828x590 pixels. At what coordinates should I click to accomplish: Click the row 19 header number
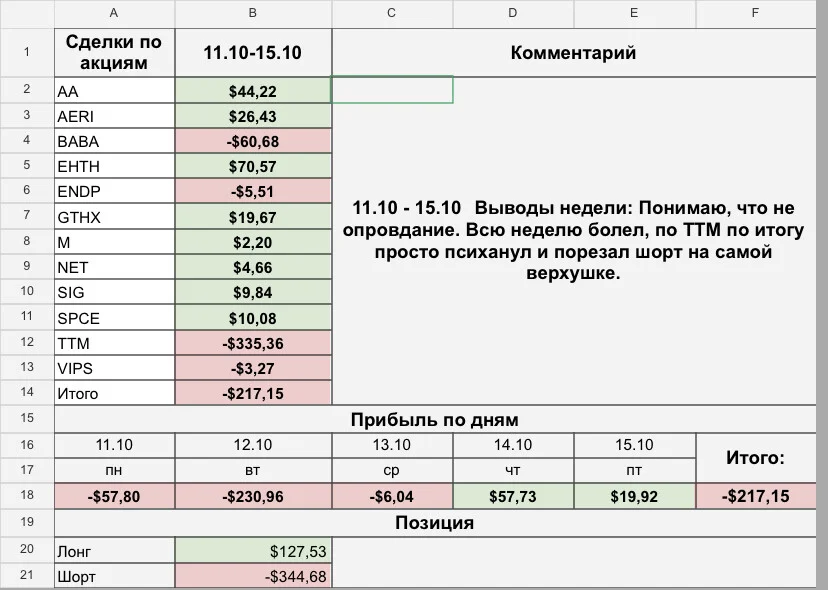coord(27,522)
